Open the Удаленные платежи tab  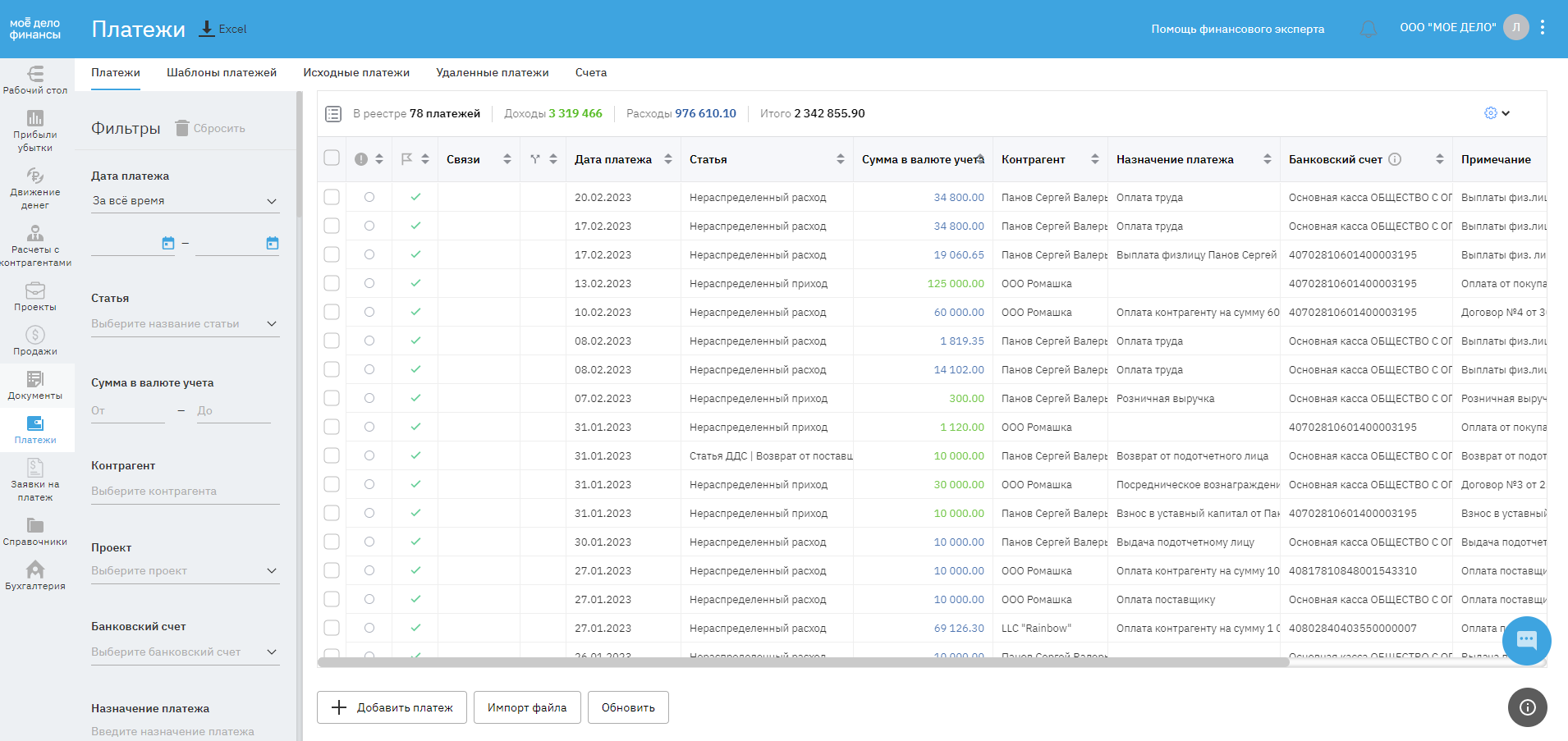point(492,73)
